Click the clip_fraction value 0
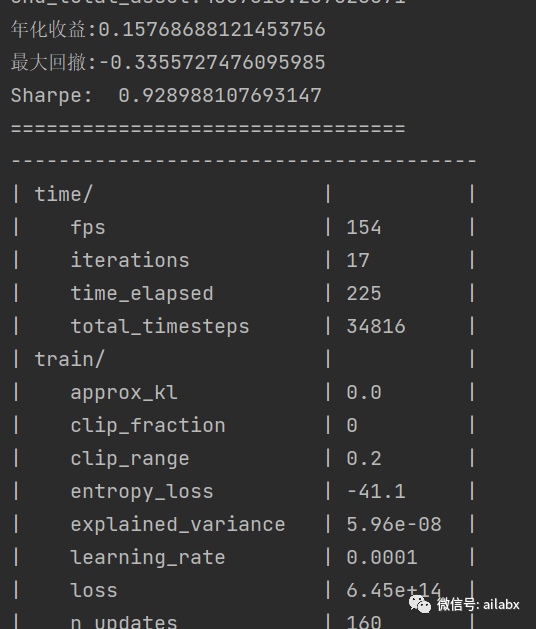Viewport: 536px width, 629px height. [x=352, y=425]
